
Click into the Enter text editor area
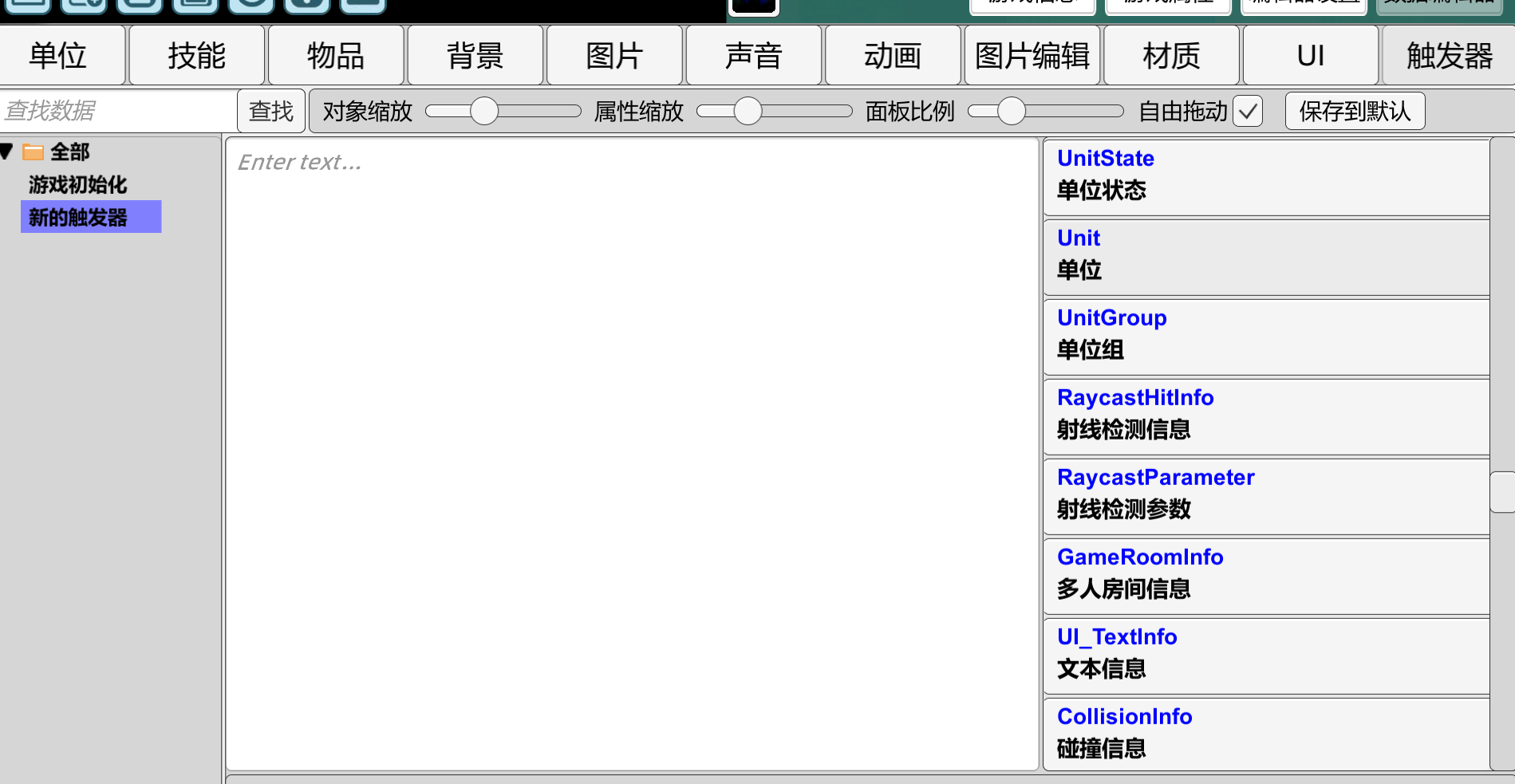[632, 454]
